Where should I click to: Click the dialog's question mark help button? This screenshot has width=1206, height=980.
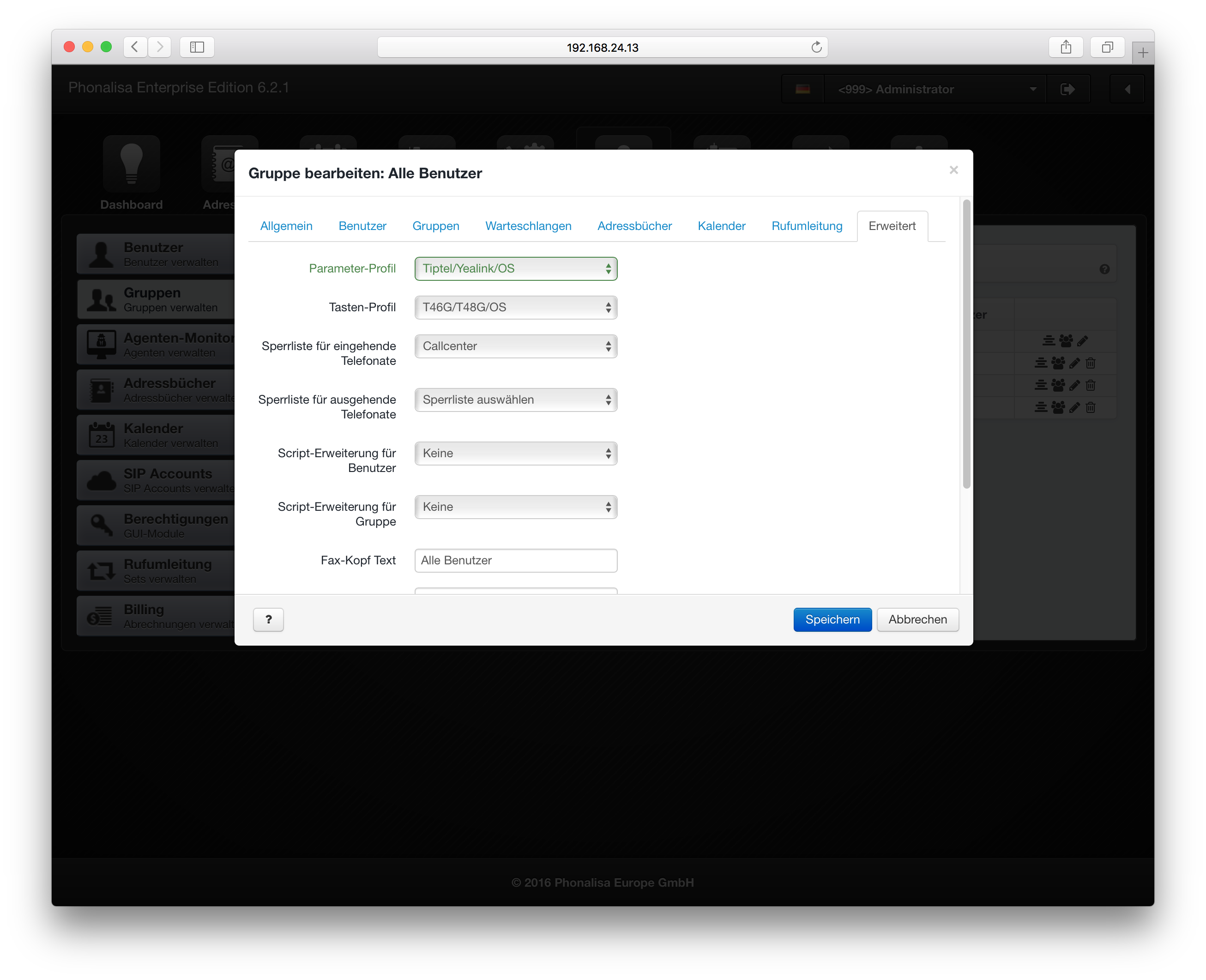click(x=268, y=620)
